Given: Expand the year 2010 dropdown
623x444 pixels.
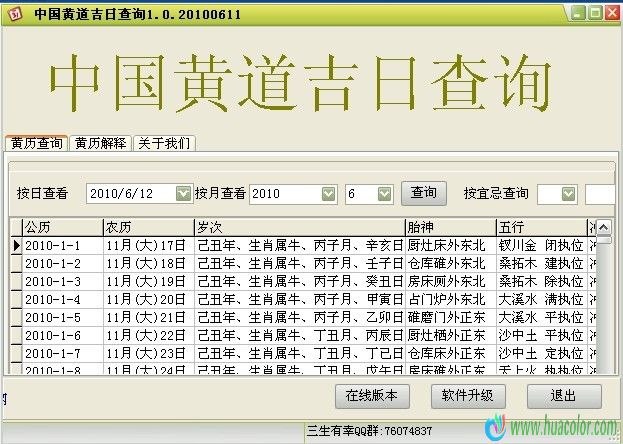Looking at the screenshot, I should (328, 194).
